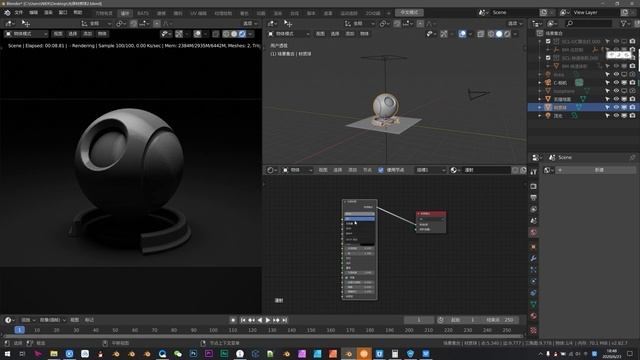
Task: Open the Render properties tab icon
Action: [x=533, y=186]
